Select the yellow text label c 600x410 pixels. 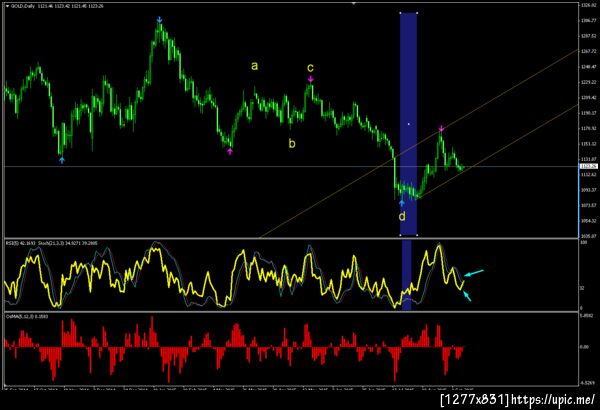pyautogui.click(x=310, y=68)
